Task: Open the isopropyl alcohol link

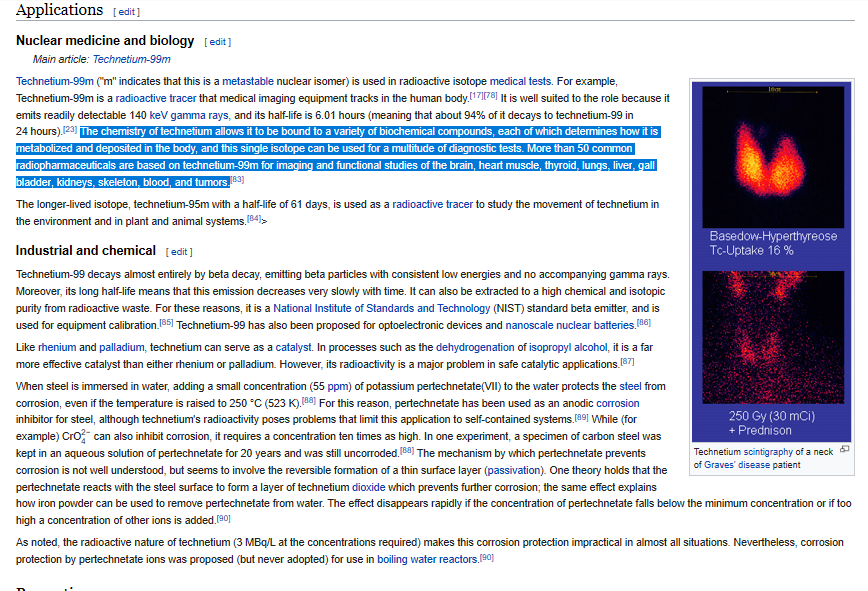Action: tap(568, 348)
